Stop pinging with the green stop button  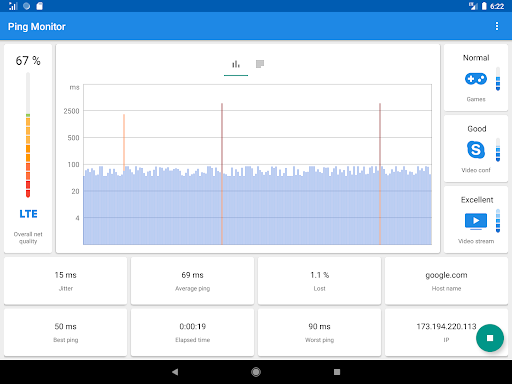(490, 338)
